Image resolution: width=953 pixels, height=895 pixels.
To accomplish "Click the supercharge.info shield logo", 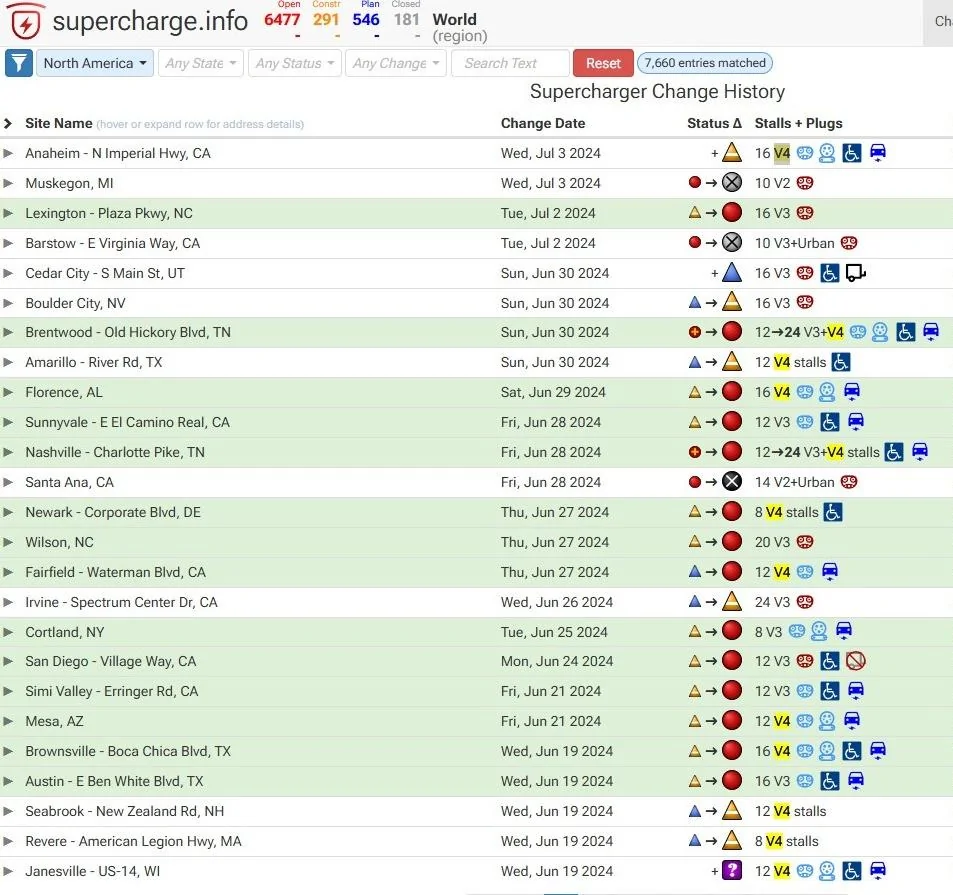I will tap(26, 21).
